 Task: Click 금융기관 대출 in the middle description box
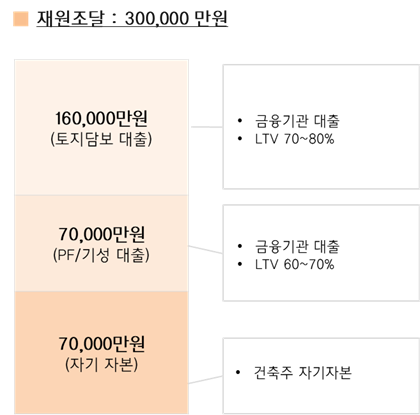(297, 246)
